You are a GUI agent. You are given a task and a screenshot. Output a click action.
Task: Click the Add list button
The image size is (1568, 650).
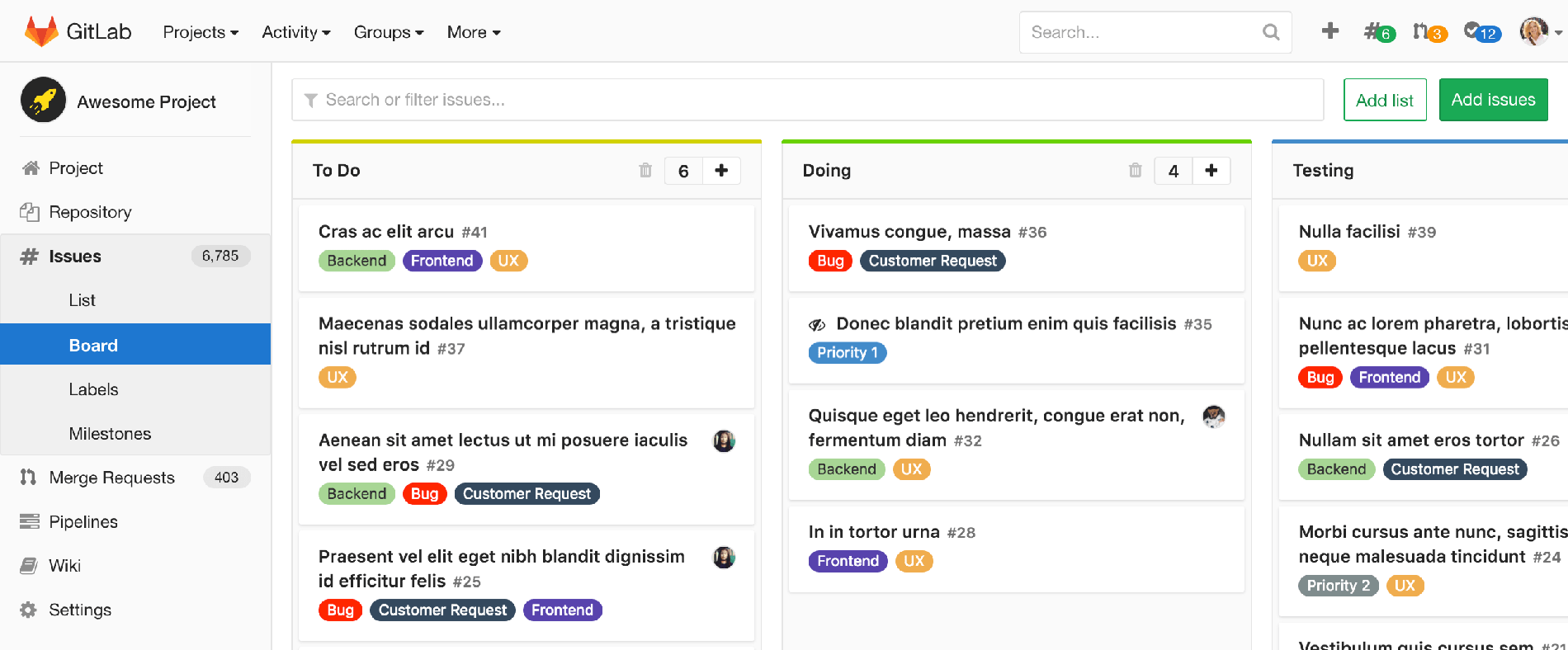pyautogui.click(x=1384, y=100)
